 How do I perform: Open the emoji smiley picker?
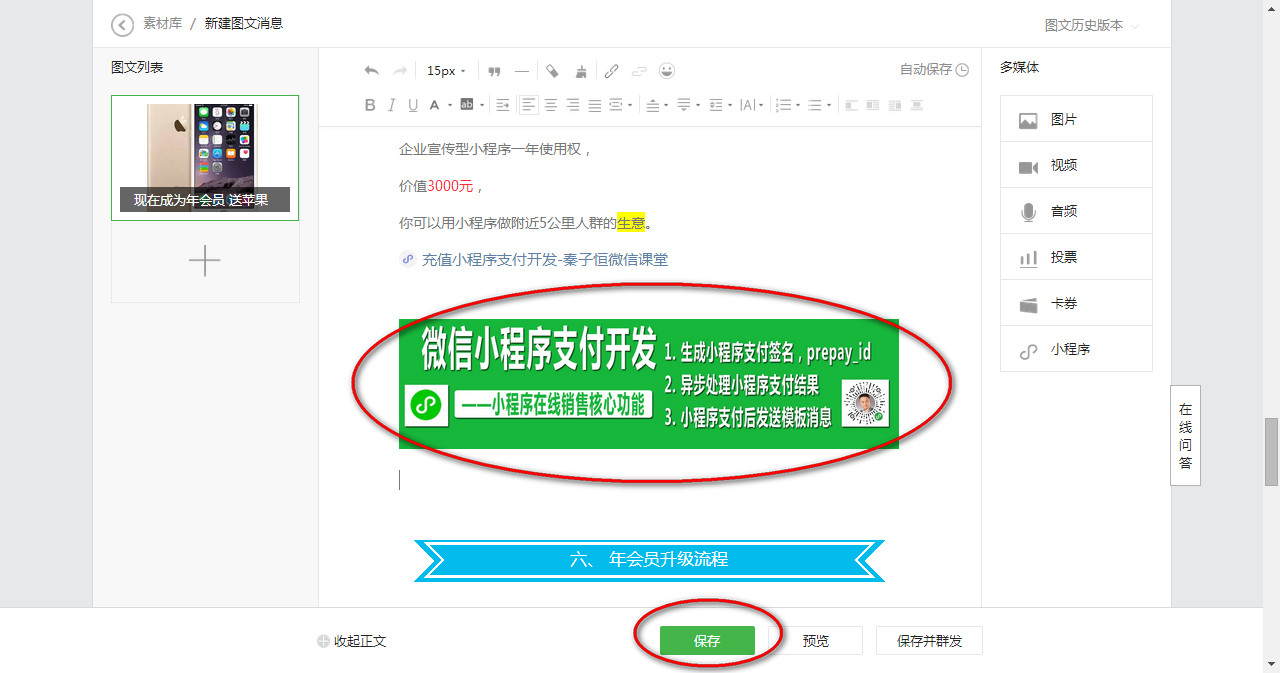[x=667, y=70]
